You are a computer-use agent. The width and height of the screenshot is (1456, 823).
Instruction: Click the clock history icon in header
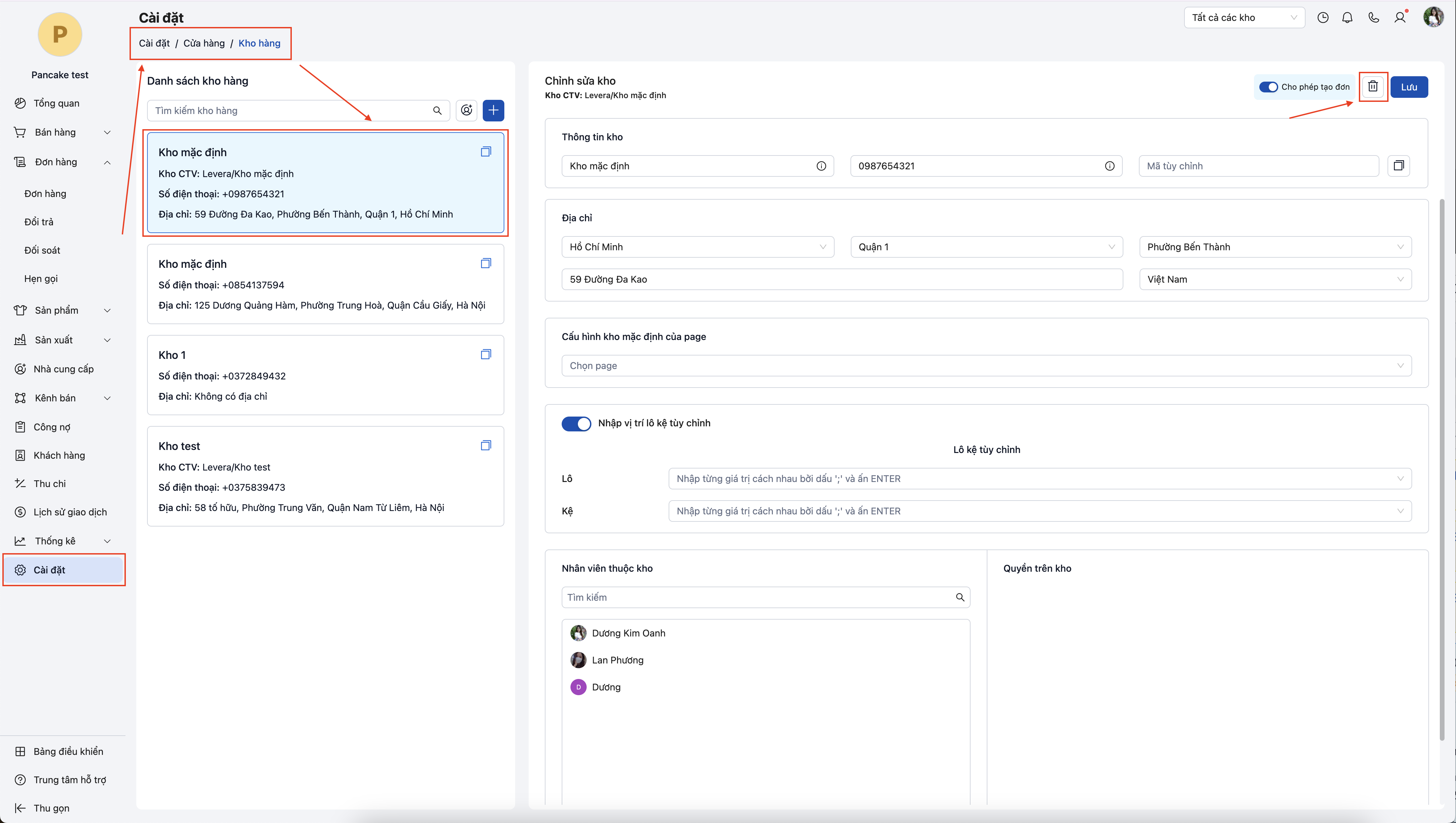[1323, 18]
